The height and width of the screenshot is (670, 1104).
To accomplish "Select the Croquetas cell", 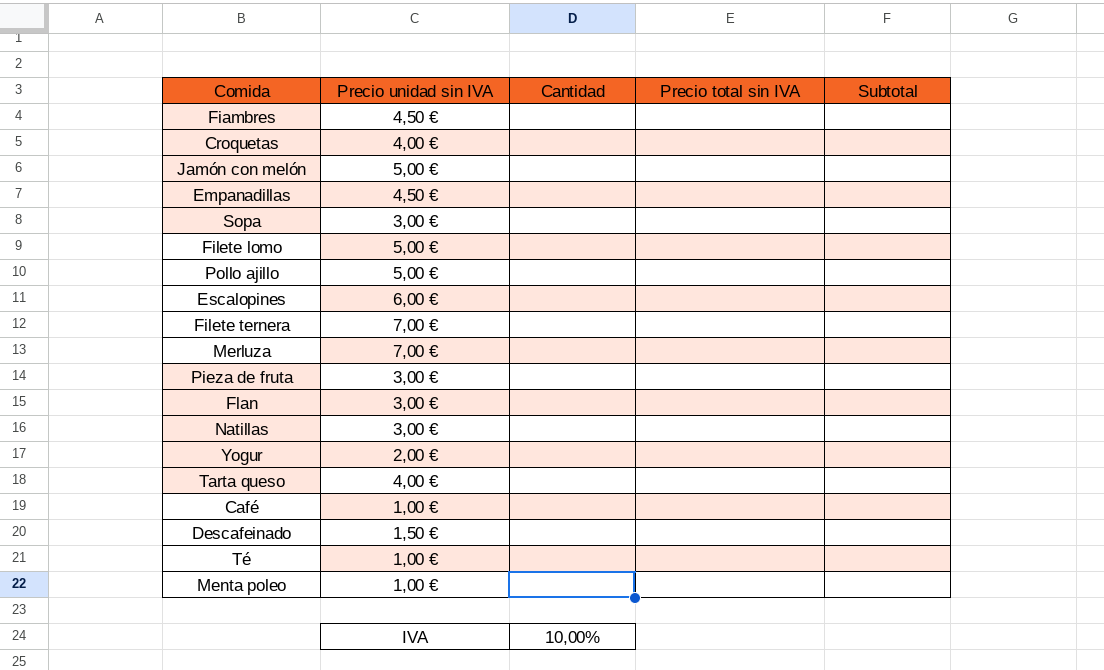I will pyautogui.click(x=242, y=143).
